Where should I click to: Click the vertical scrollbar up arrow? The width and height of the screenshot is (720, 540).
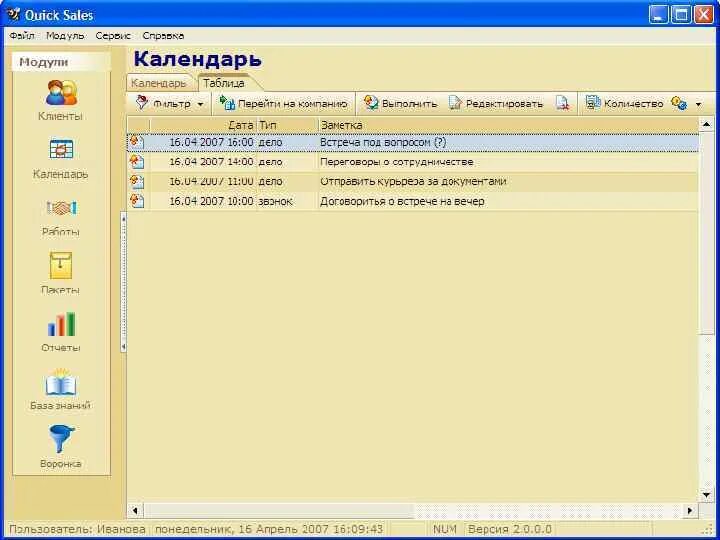[x=706, y=124]
